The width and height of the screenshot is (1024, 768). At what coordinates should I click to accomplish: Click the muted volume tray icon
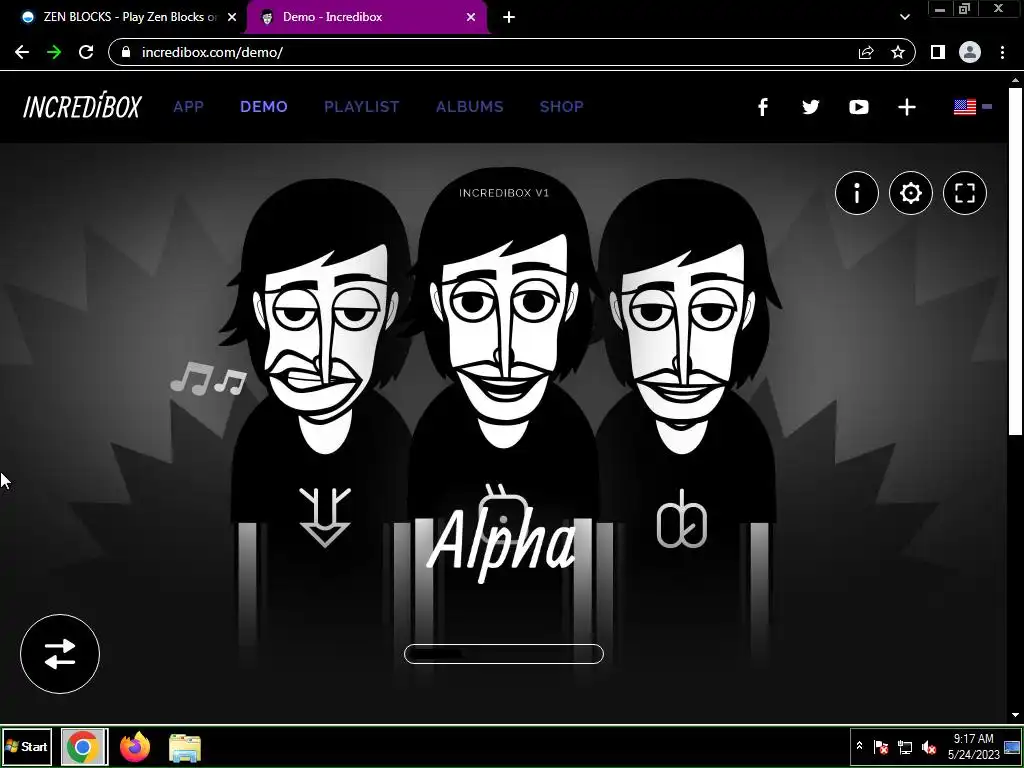click(929, 746)
